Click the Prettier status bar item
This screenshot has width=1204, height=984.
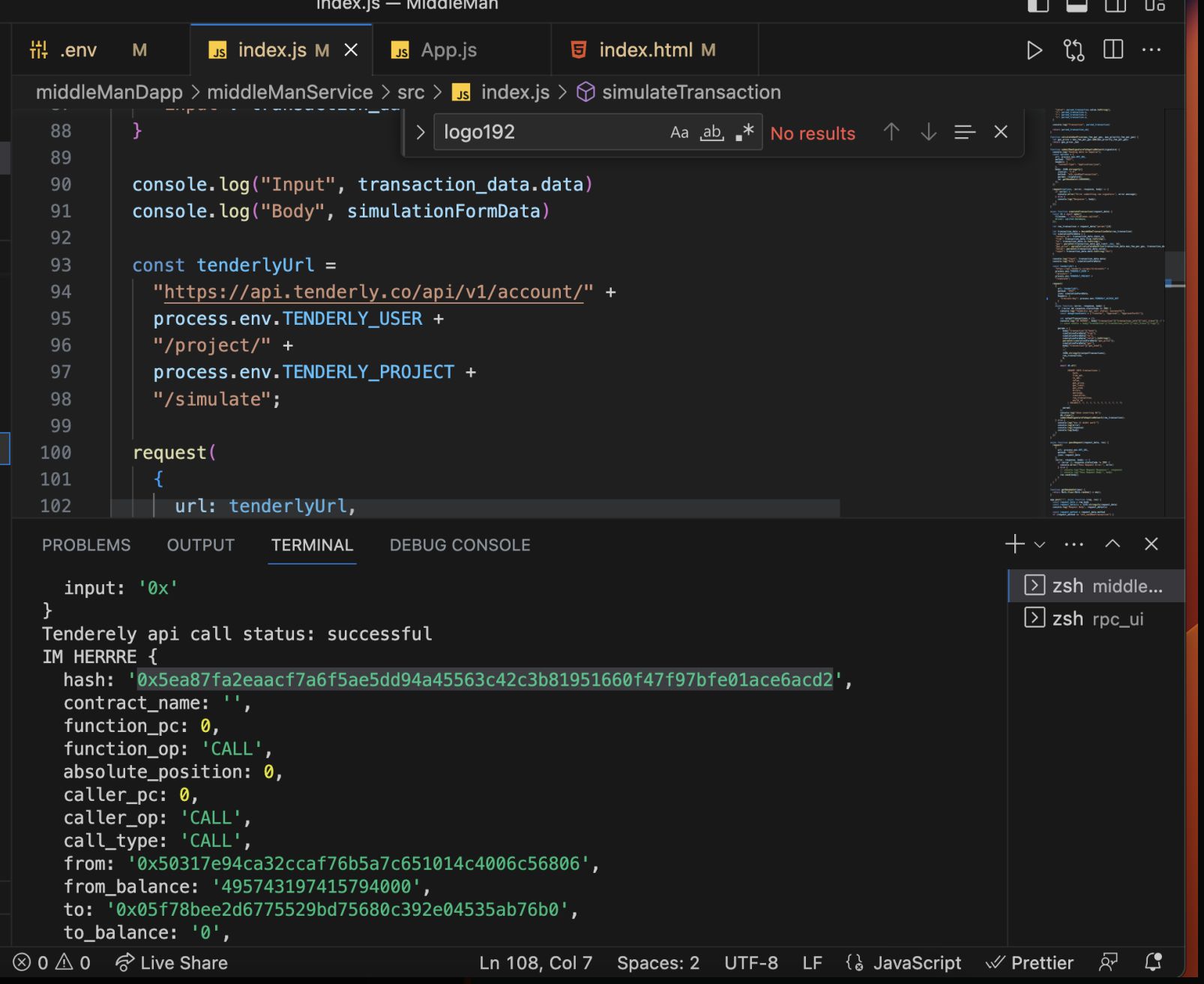point(1029,963)
